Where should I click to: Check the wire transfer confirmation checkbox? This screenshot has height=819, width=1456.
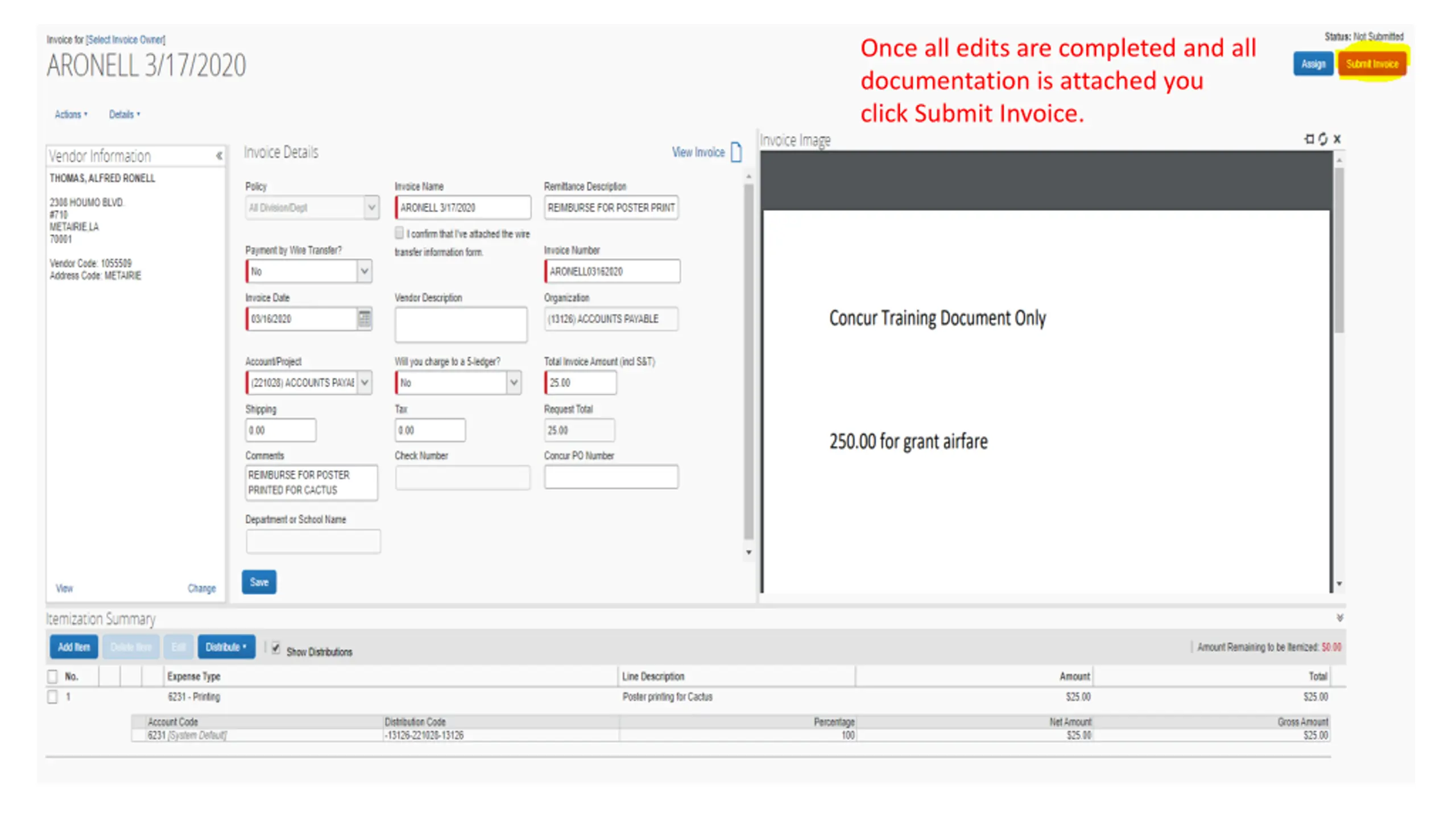(x=399, y=233)
